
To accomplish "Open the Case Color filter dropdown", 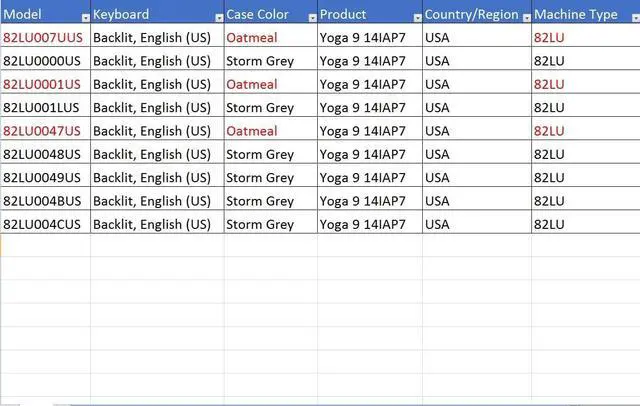I will point(312,18).
